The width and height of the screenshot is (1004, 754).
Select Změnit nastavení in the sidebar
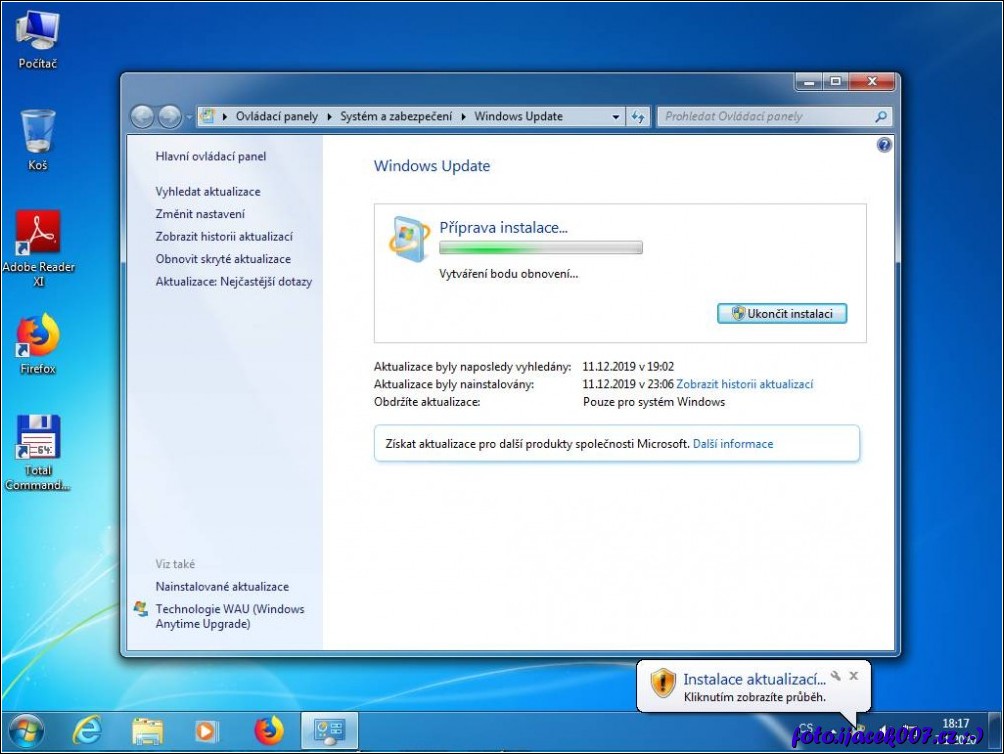(x=200, y=214)
